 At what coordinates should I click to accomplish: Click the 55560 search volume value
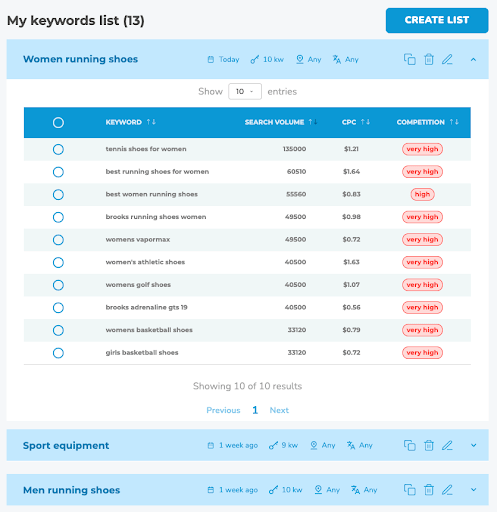pos(296,194)
